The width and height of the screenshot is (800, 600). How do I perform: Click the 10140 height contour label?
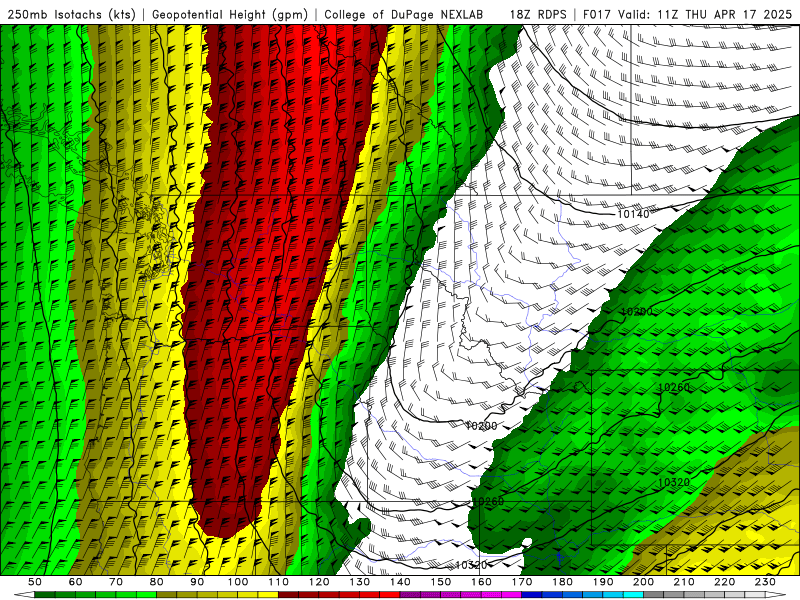coord(633,214)
